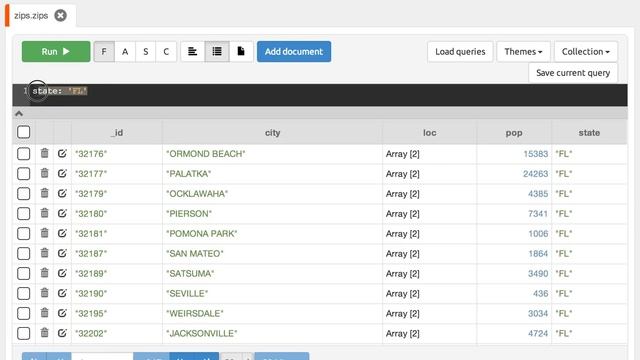640x360 pixels.
Task: Switch to table list view icon
Action: [217, 51]
